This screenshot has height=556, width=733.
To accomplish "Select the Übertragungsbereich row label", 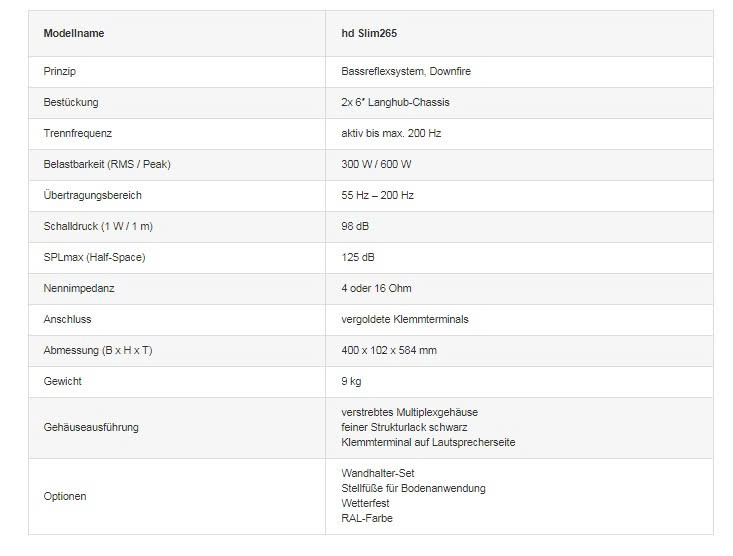I will click(92, 195).
